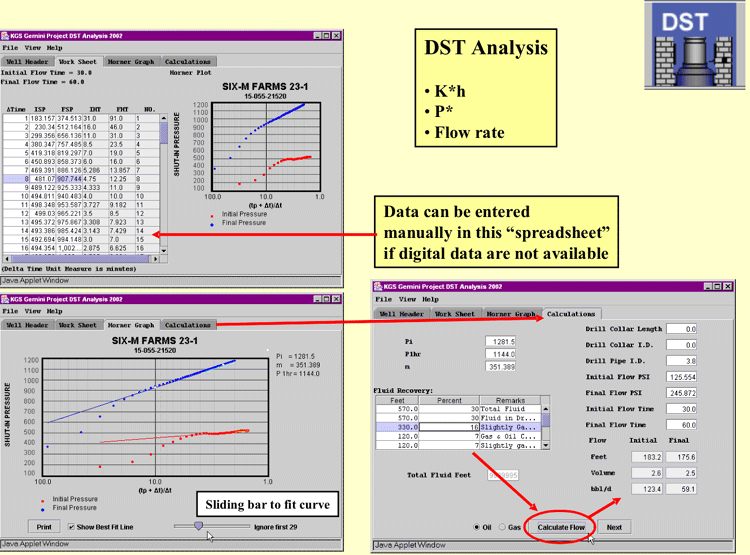Viewport: 750px width, 555px height.
Task: Click the Ignore first slider thumb
Action: pyautogui.click(x=199, y=526)
